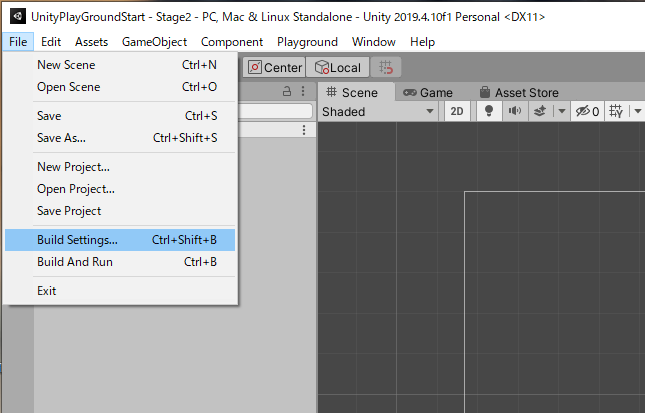
Task: Click the Unity logo in title bar
Action: point(17,16)
